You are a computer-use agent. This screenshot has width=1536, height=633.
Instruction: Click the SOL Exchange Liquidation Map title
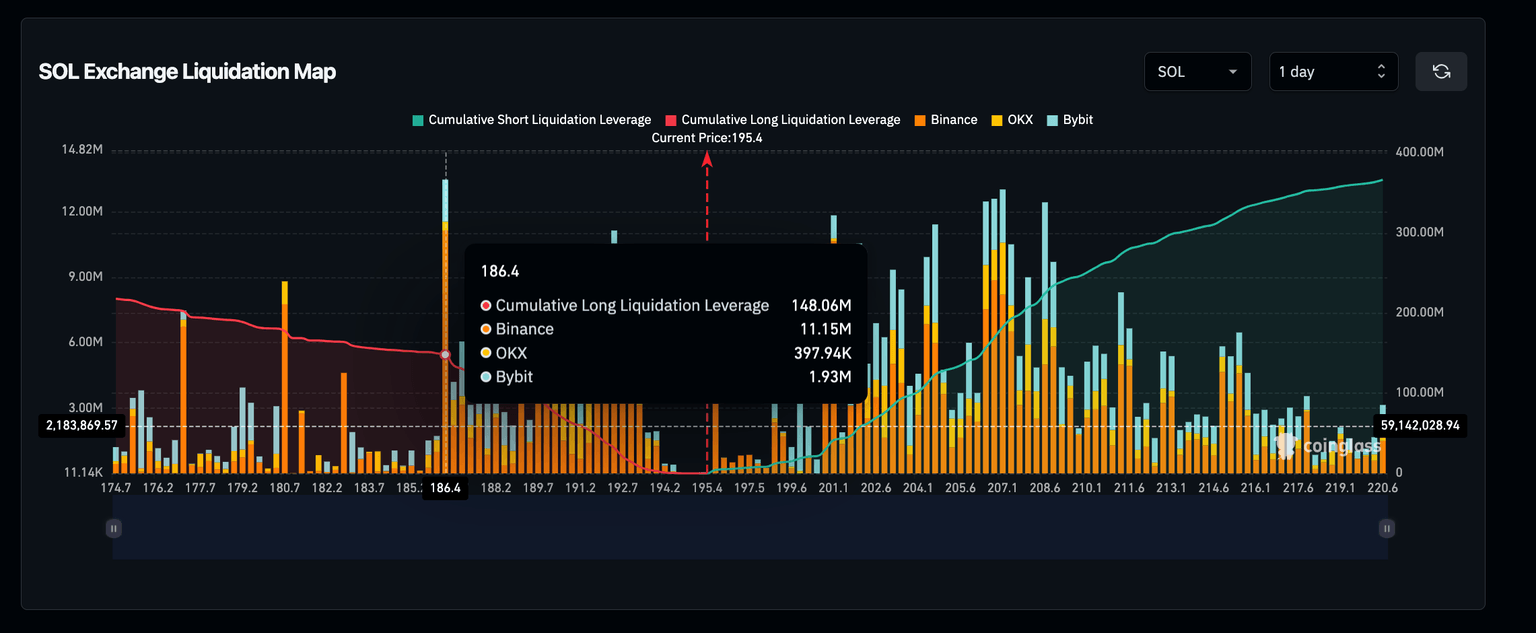click(x=187, y=72)
